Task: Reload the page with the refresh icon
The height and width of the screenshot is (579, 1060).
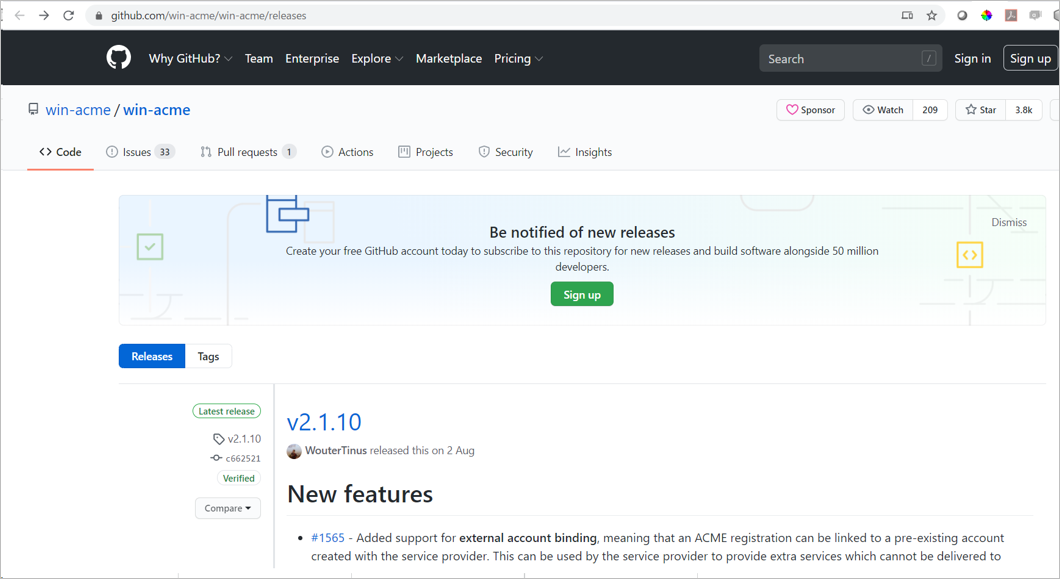Action: coord(68,16)
